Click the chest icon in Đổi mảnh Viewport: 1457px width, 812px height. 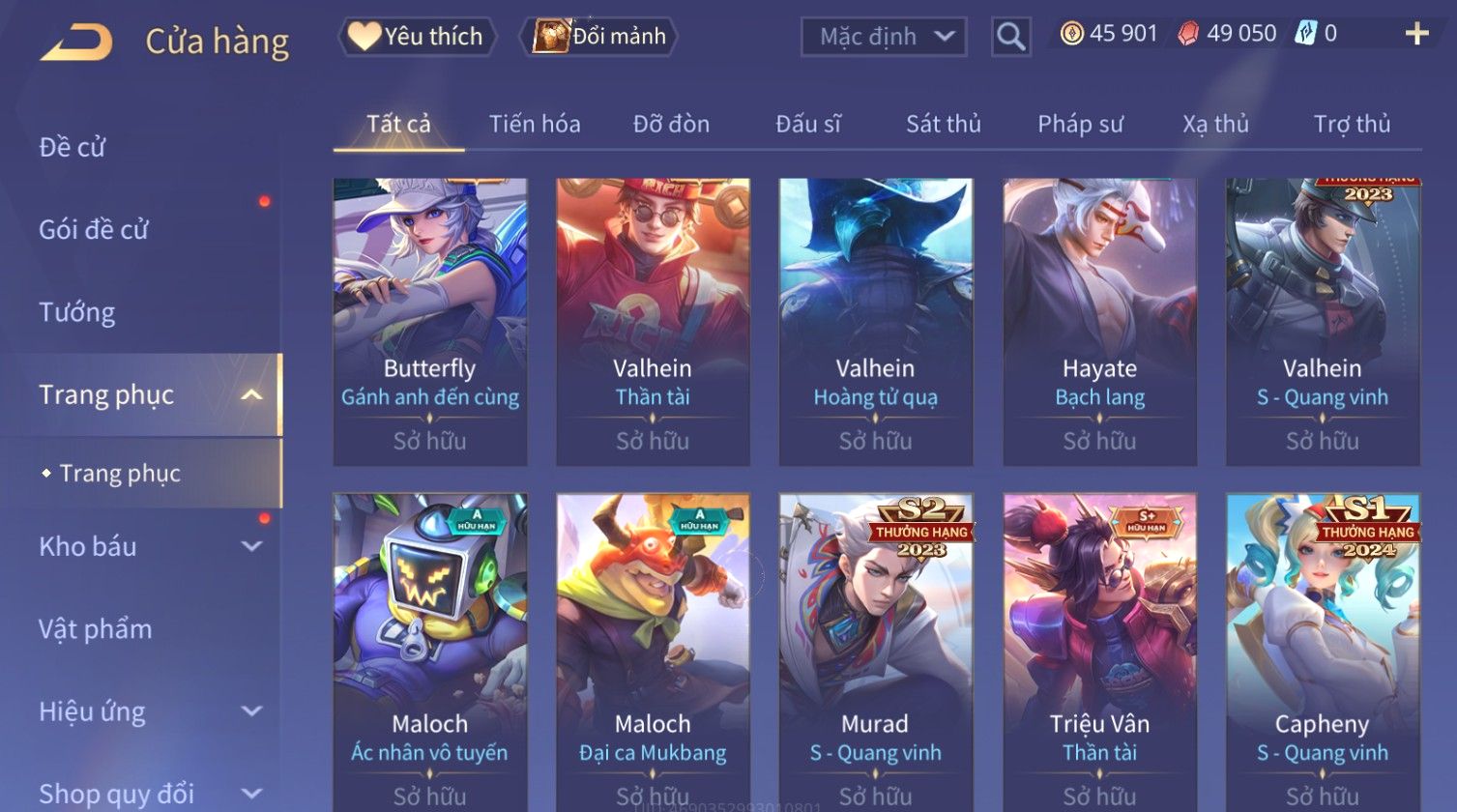tap(550, 37)
